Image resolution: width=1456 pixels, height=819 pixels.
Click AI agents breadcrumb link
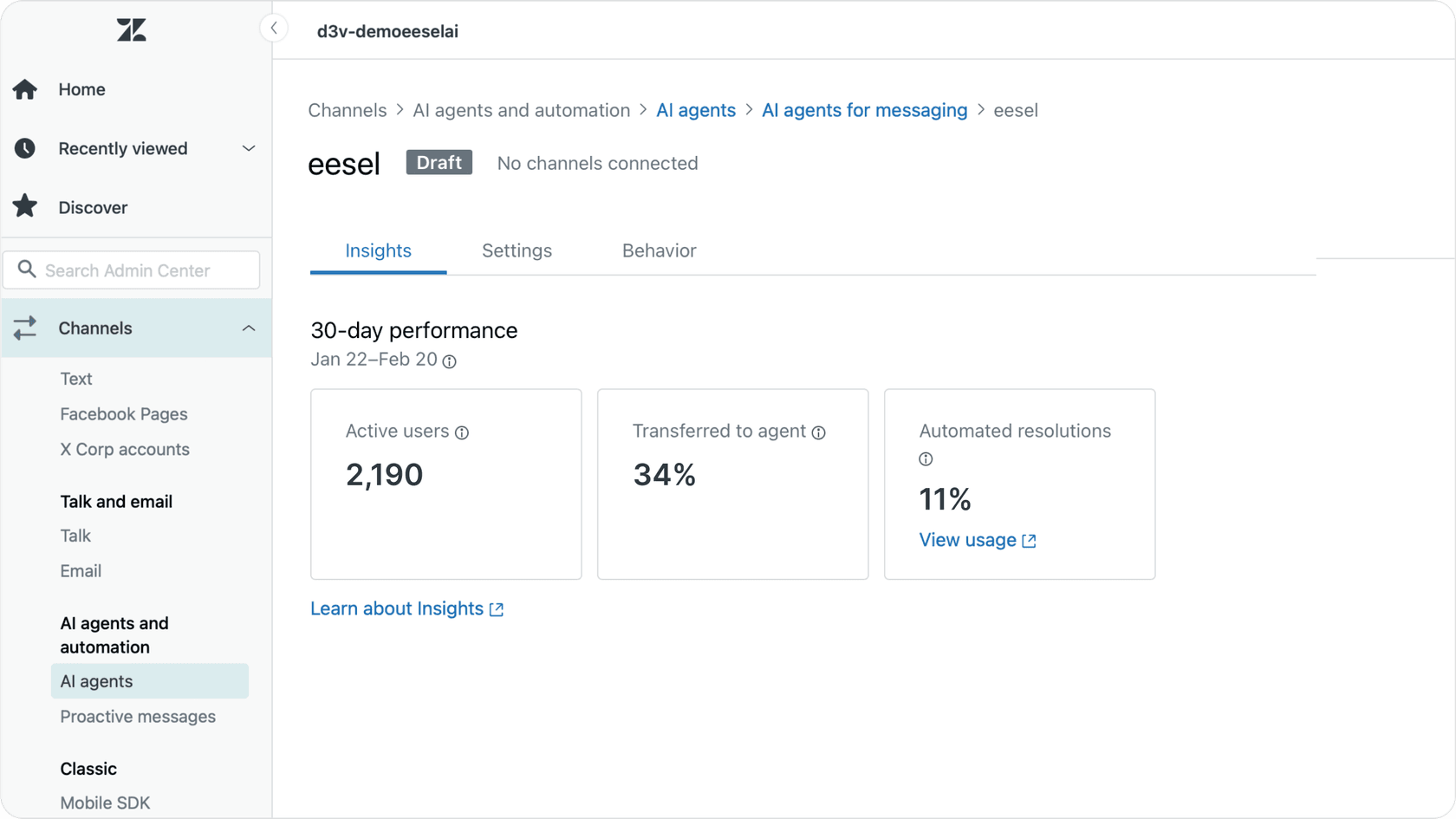[x=696, y=110]
